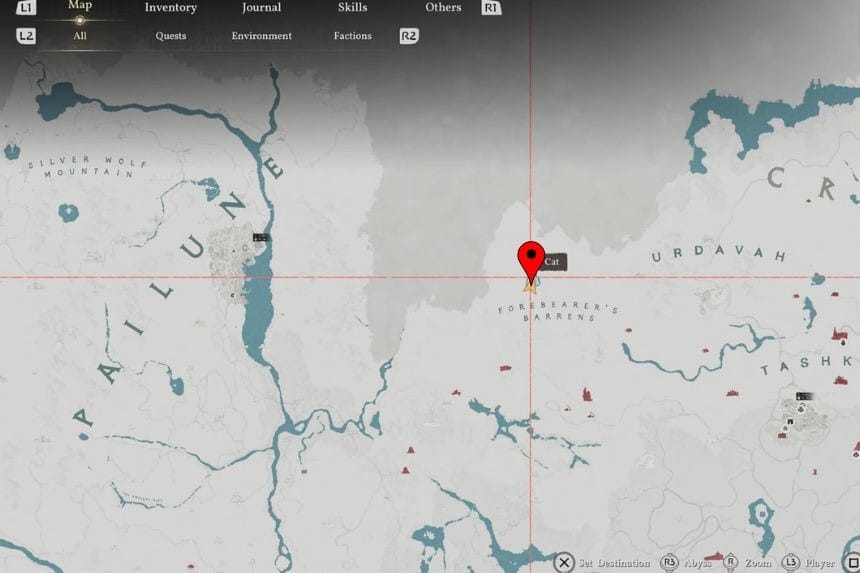This screenshot has height=573, width=860.
Task: Open the Inventory tab
Action: pyautogui.click(x=170, y=8)
